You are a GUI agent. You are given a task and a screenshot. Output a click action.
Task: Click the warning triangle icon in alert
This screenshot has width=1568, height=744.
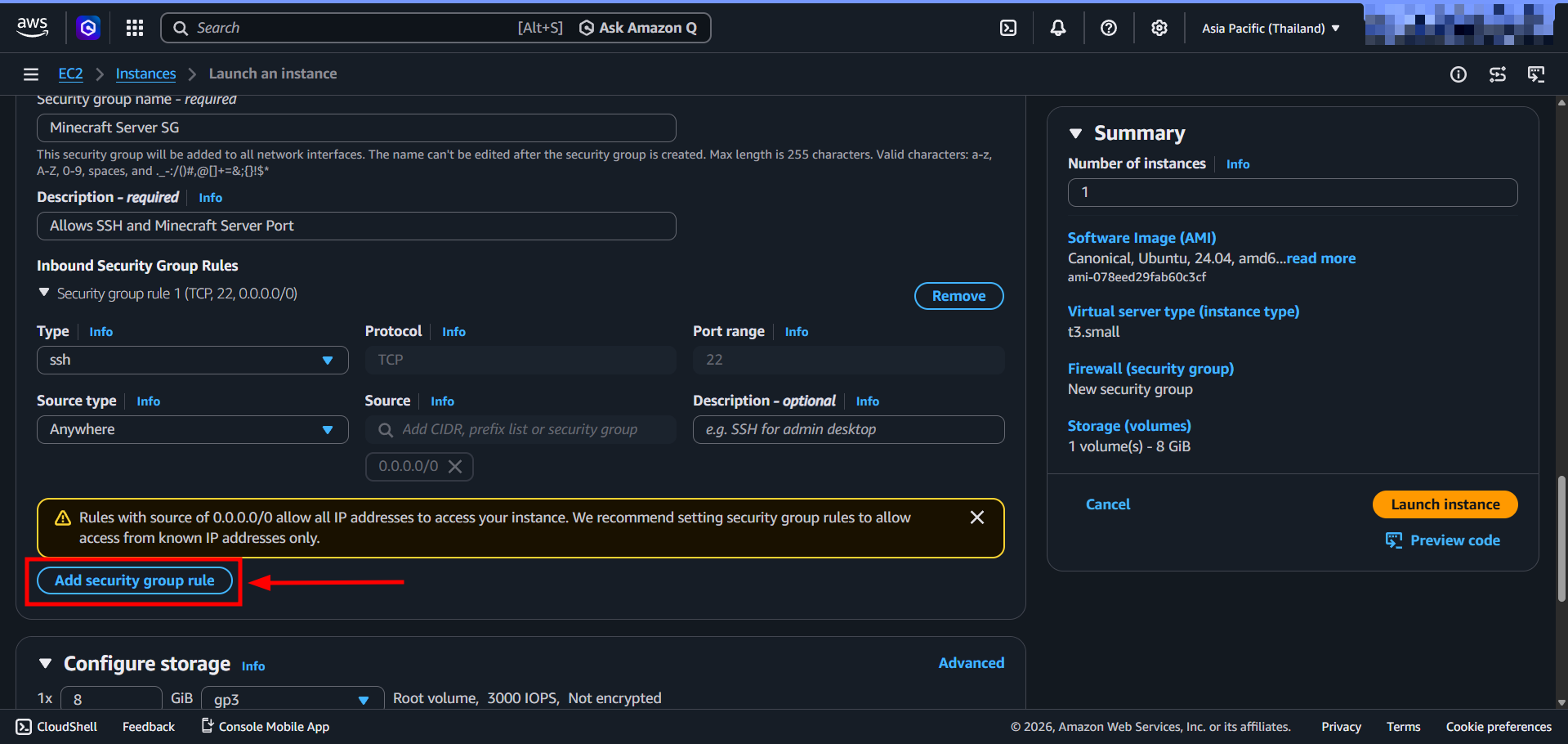(x=63, y=518)
